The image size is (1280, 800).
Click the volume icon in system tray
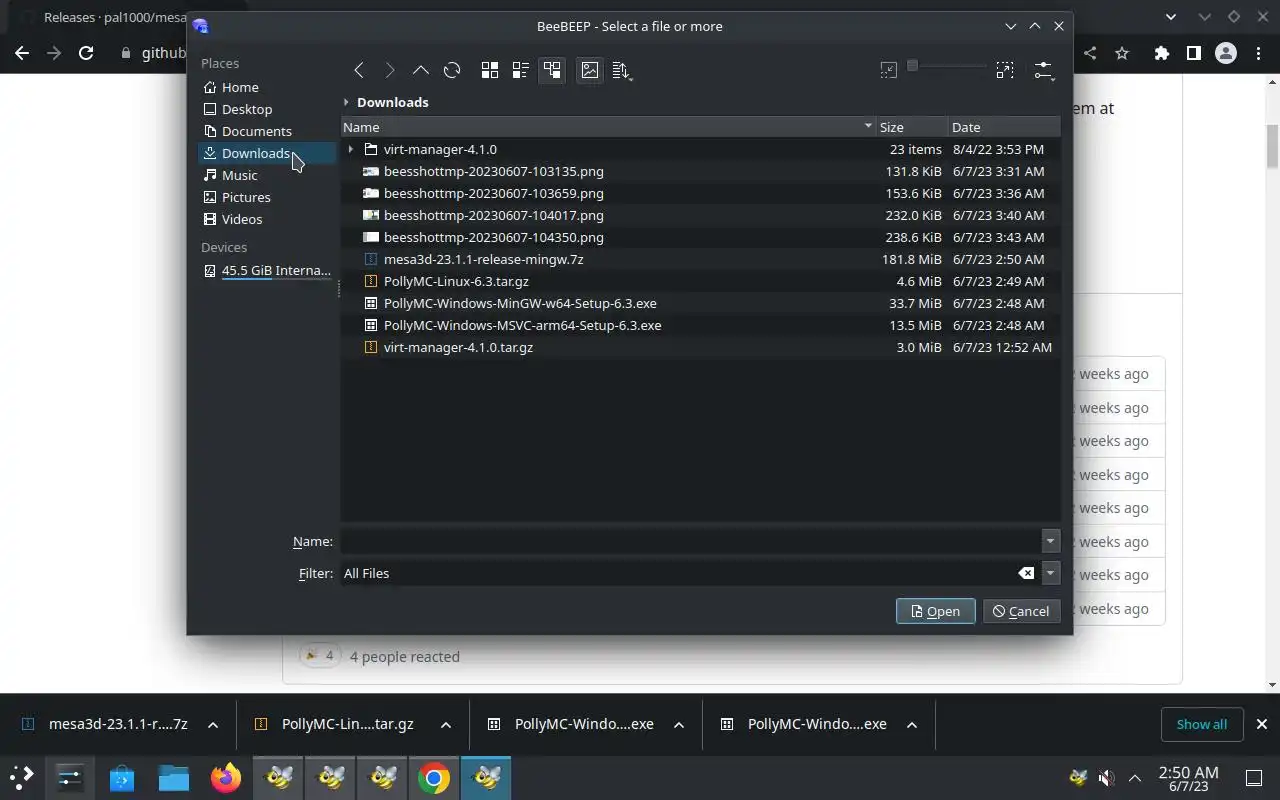[x=1106, y=778]
